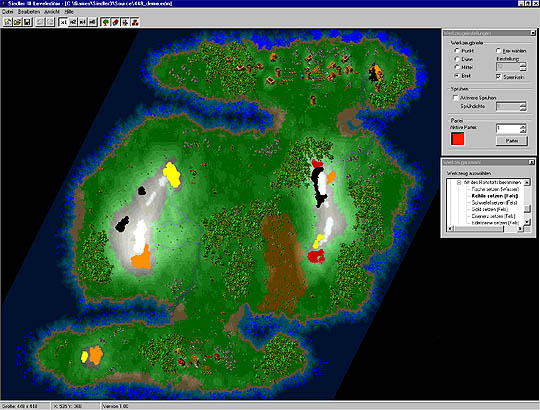Viewport: 540px width, 410px height.
Task: Click the tool tree vertical scrollbar thumb
Action: [x=527, y=209]
